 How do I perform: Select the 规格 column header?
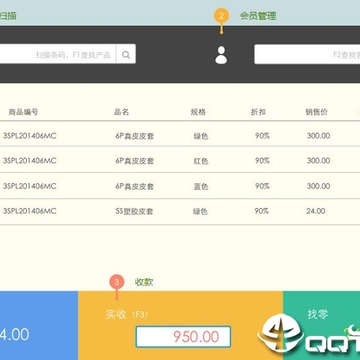point(198,112)
